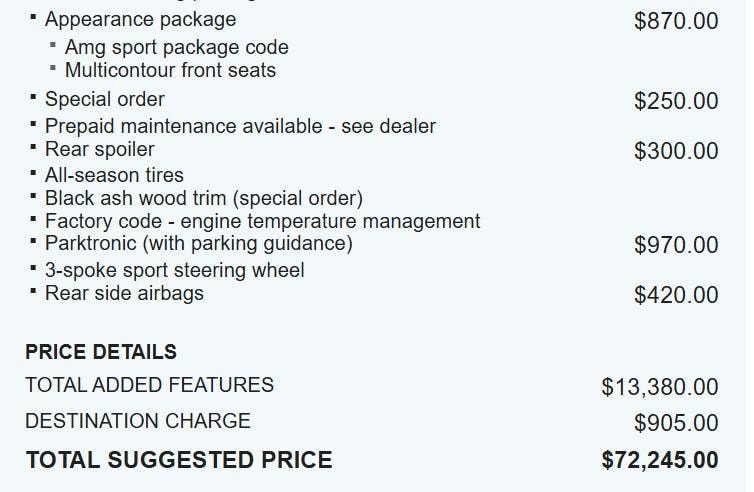Click Factory code engine temperature management
Screen dimensions: 754x492
click(x=263, y=221)
